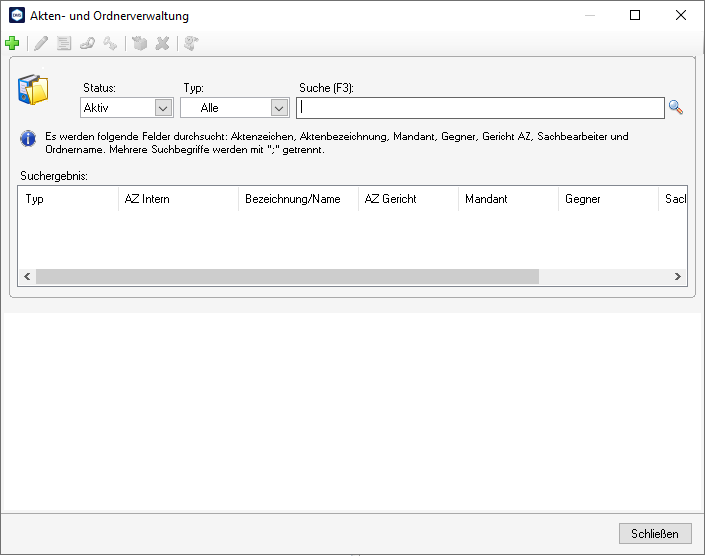Click the horizontal scrollbar thumb
706x556 pixels.
[x=287, y=276]
